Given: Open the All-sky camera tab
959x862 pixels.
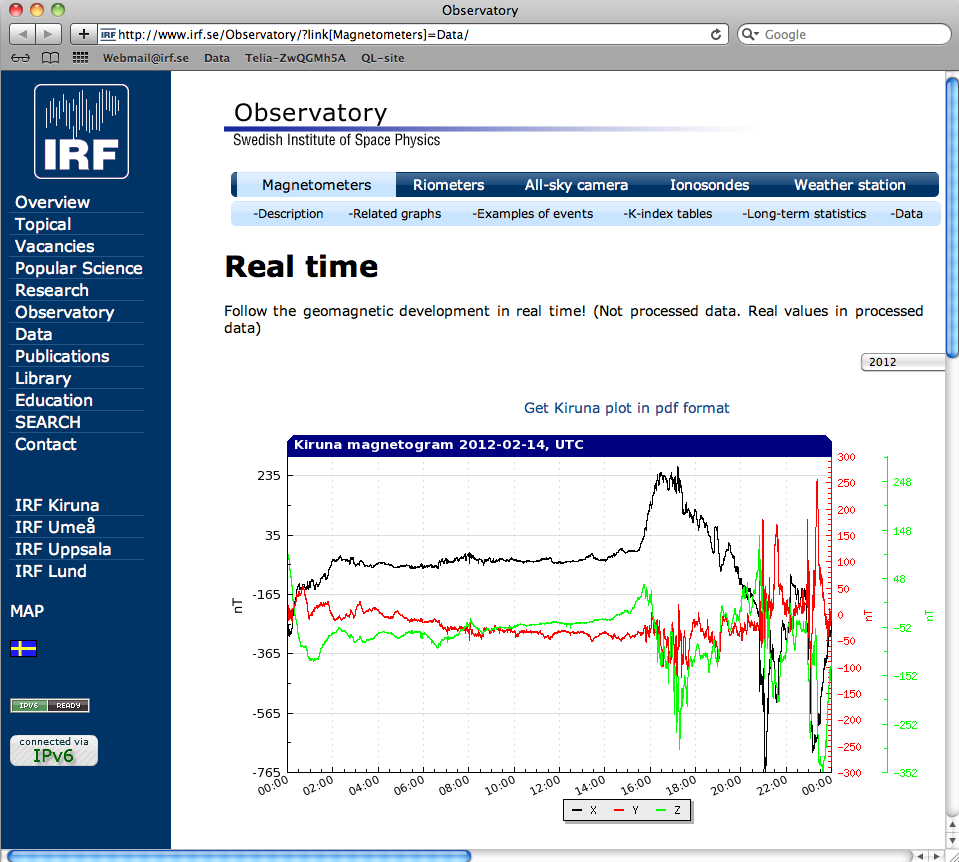Looking at the screenshot, I should pyautogui.click(x=576, y=185).
